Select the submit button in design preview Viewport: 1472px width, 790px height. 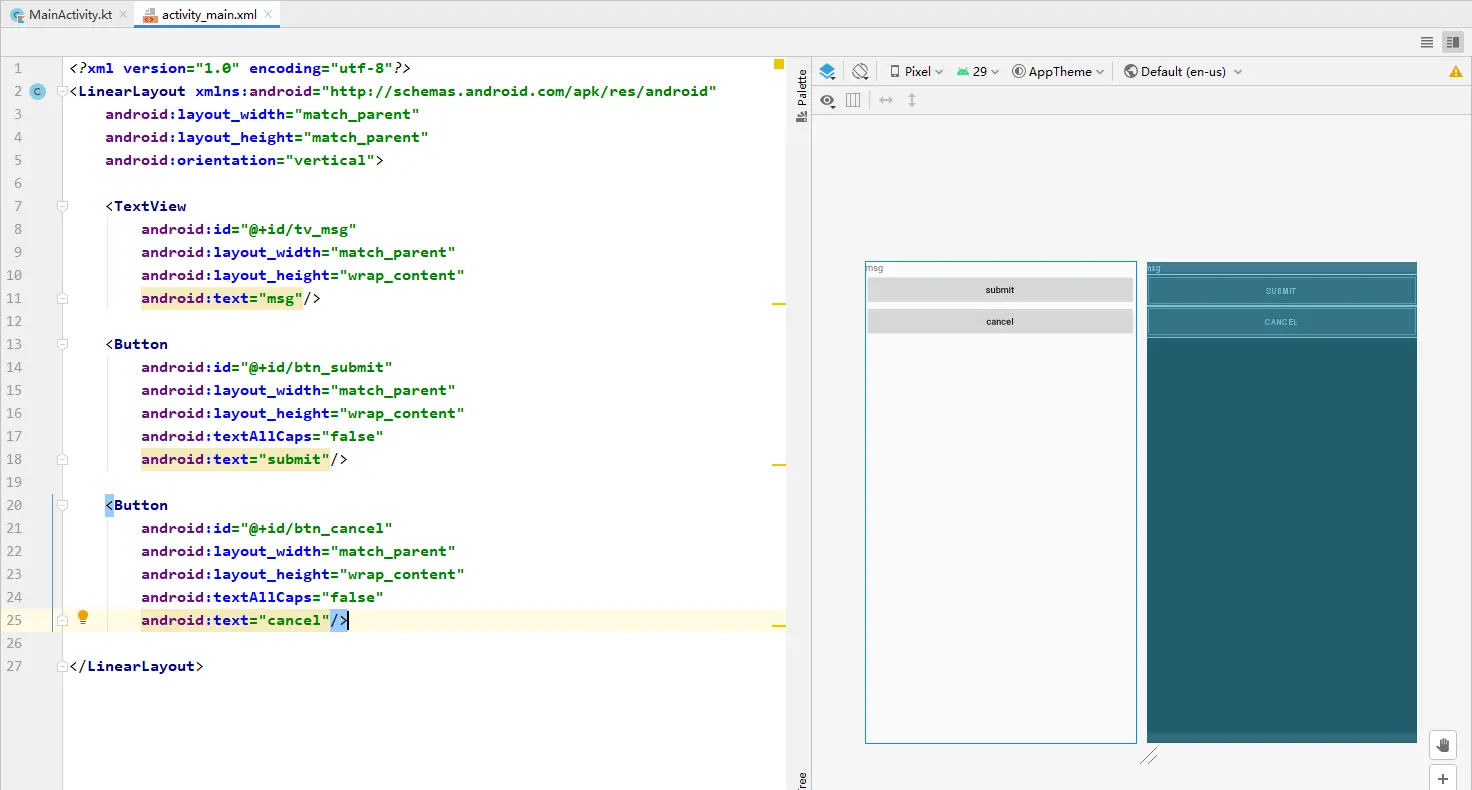coord(1000,290)
